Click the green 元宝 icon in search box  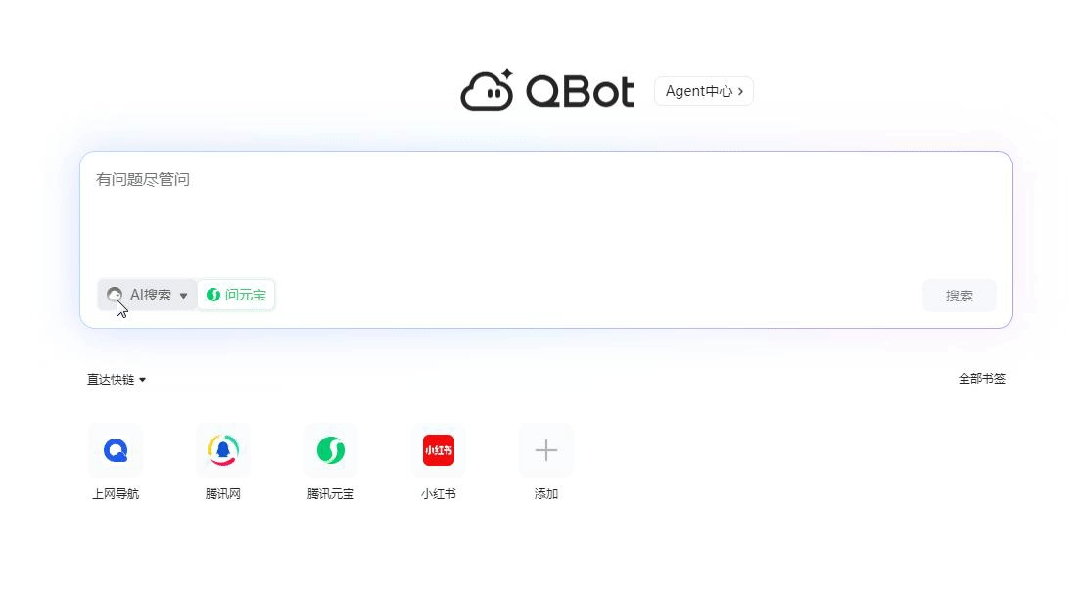click(x=213, y=295)
